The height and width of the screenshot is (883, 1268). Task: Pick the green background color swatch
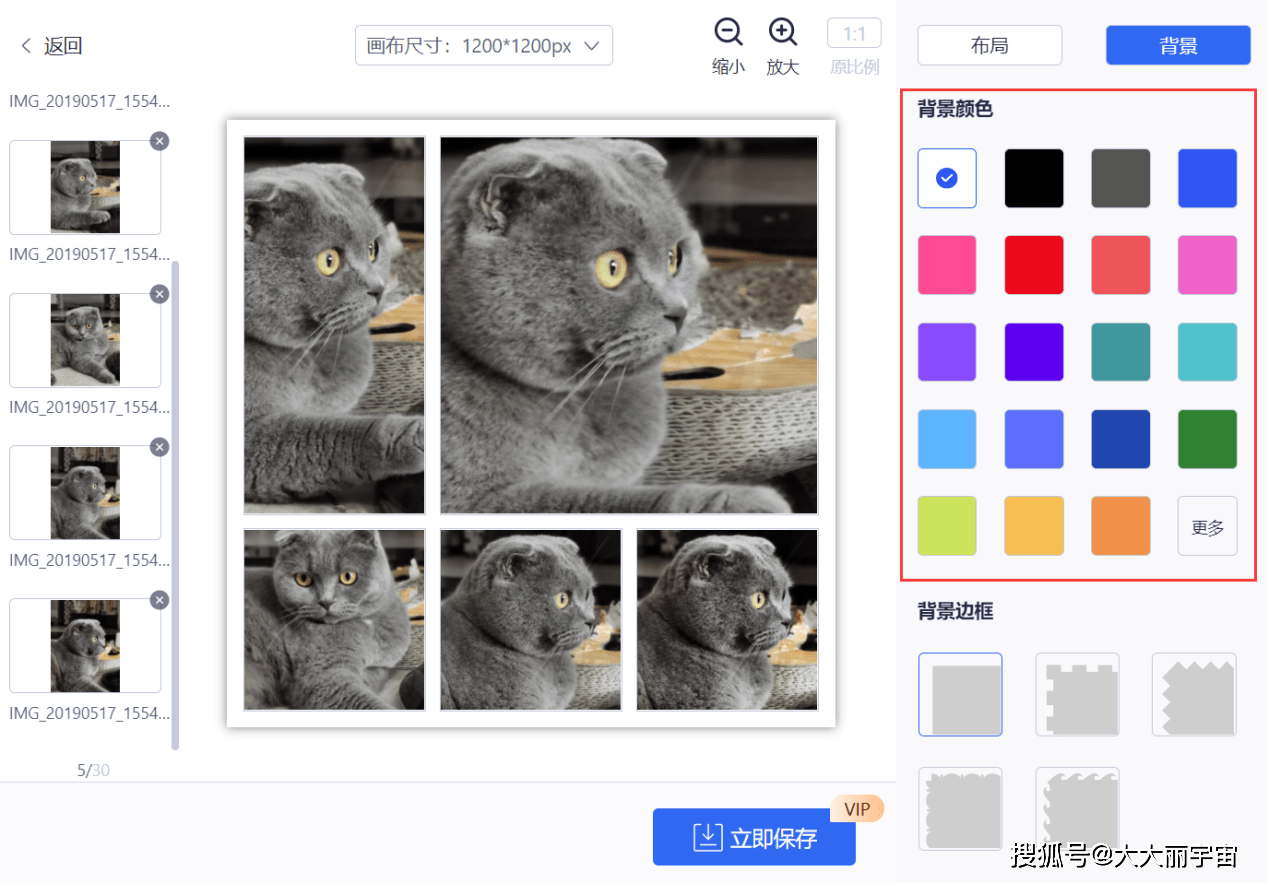click(1207, 439)
